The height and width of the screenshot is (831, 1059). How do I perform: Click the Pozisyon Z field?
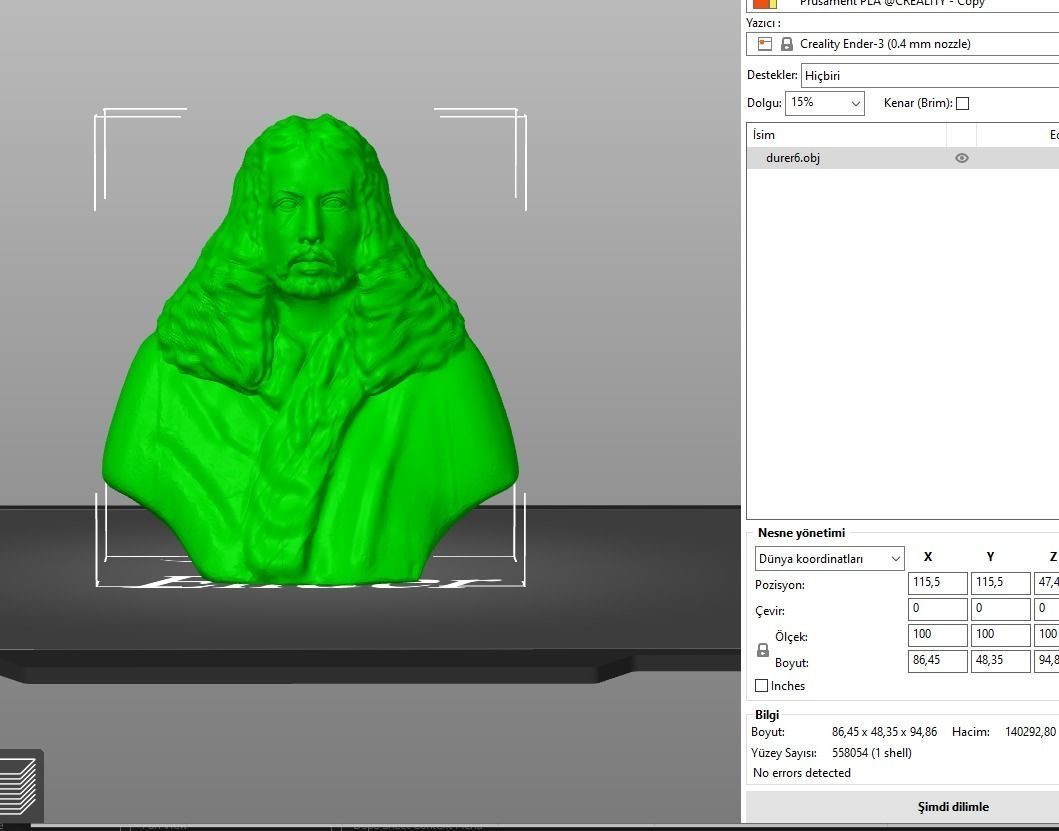[1046, 583]
